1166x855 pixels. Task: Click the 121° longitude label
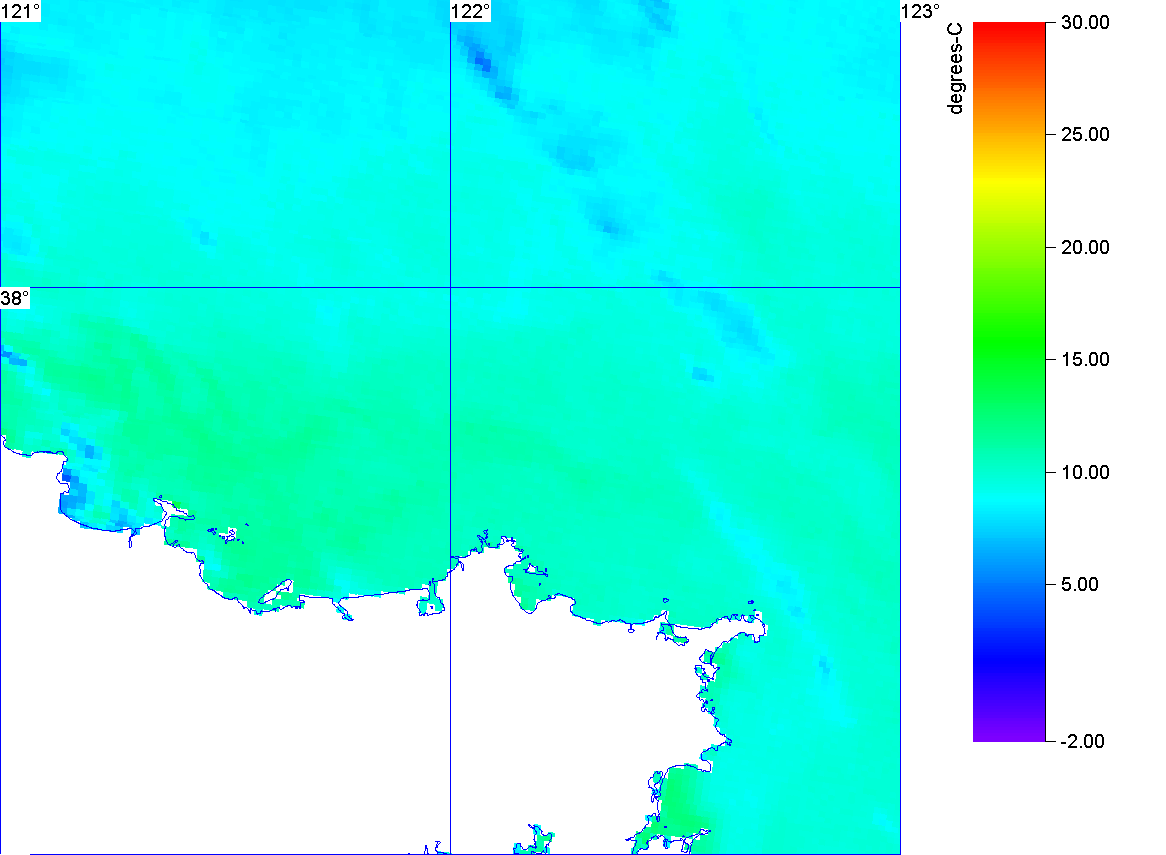[x=20, y=11]
